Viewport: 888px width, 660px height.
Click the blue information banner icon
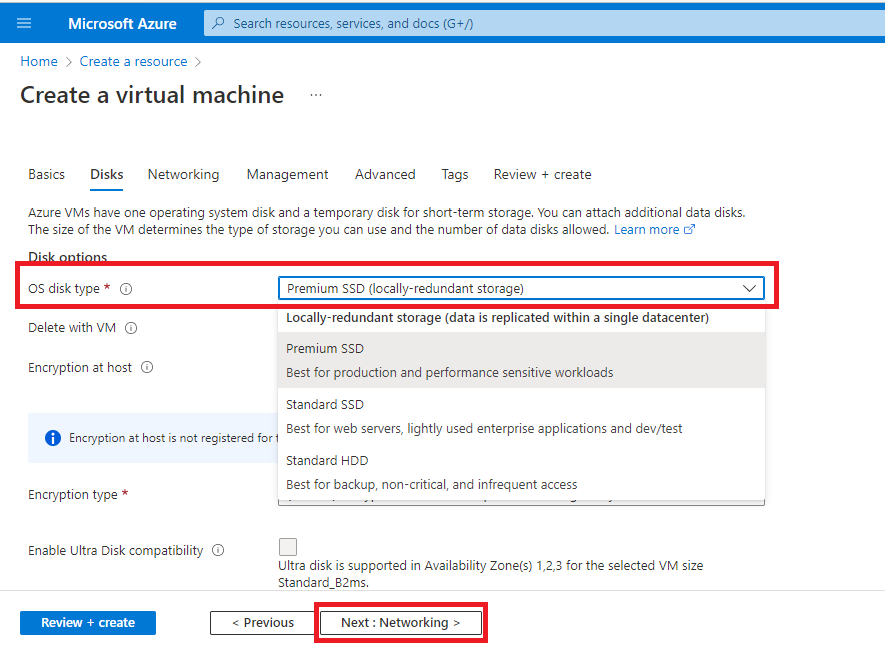click(53, 438)
